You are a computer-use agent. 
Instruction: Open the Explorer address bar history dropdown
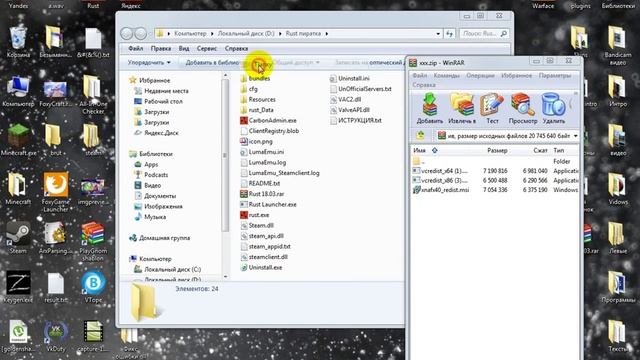[438, 33]
